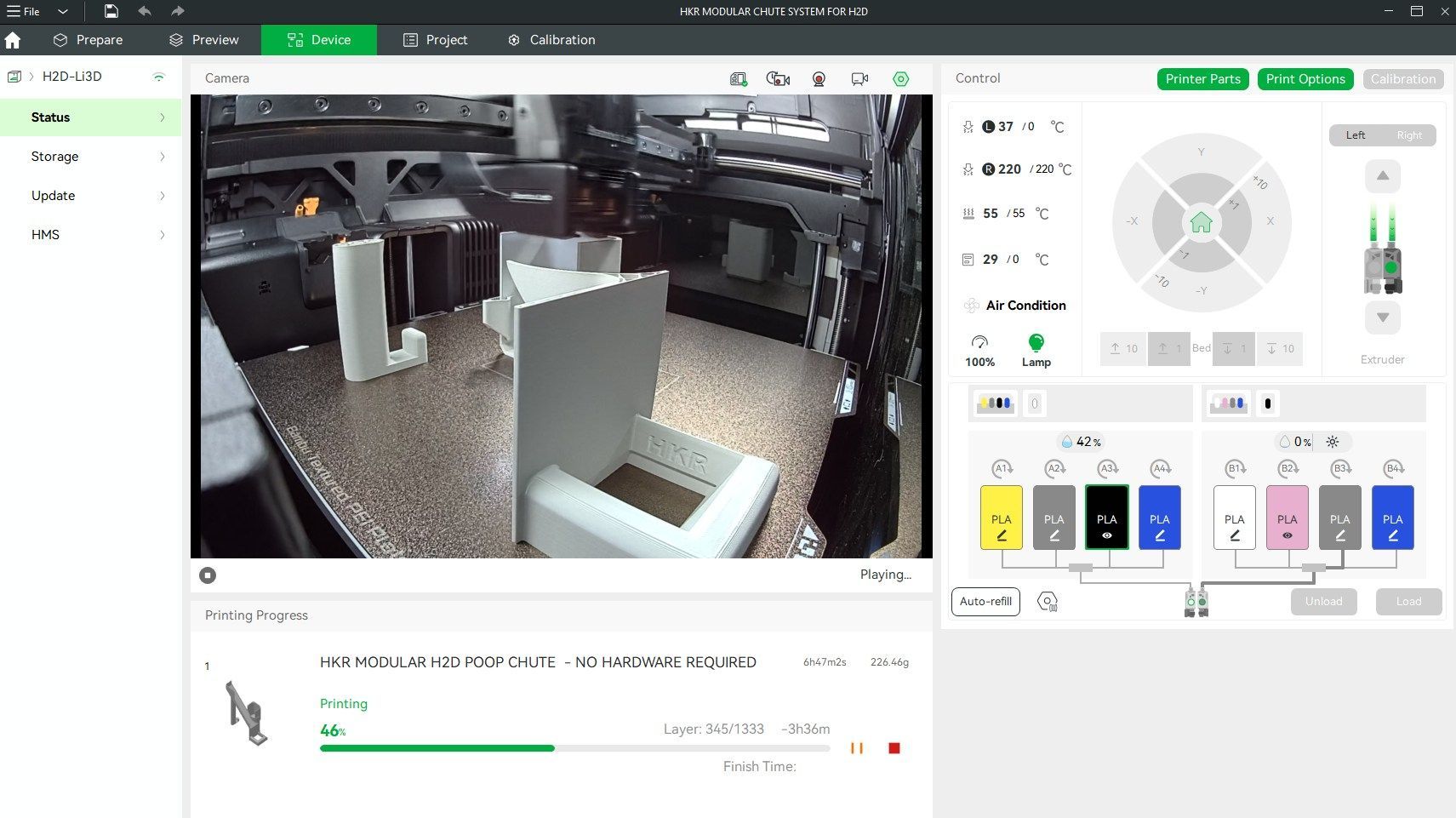Switch to the Prepare tab
Image resolution: width=1456 pixels, height=818 pixels.
88,40
